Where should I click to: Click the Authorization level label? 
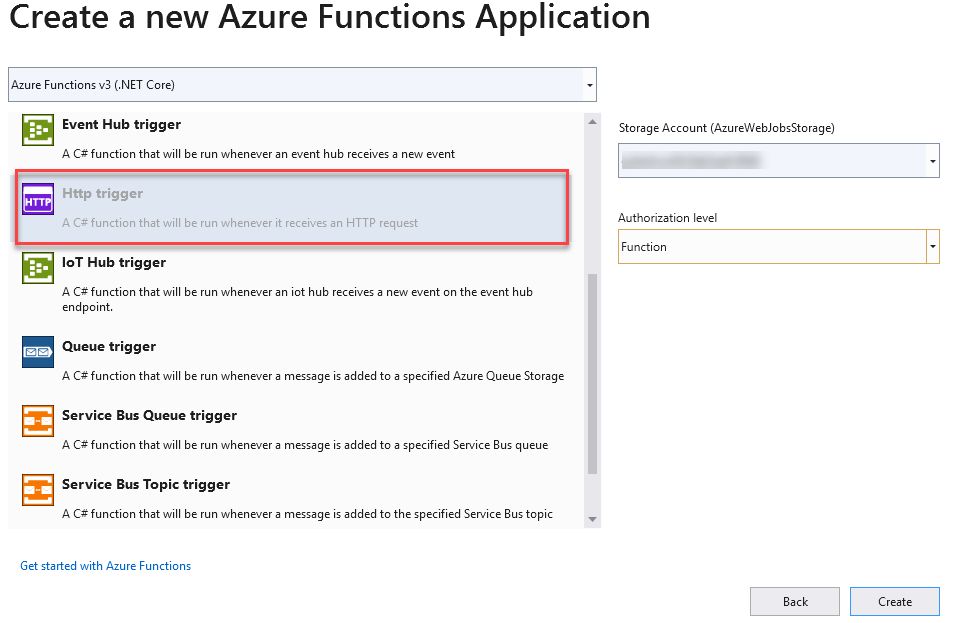pos(668,218)
